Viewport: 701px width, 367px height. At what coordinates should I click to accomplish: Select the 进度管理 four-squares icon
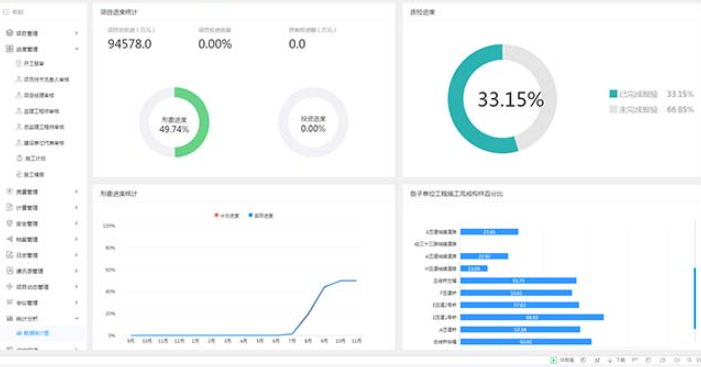(9, 49)
